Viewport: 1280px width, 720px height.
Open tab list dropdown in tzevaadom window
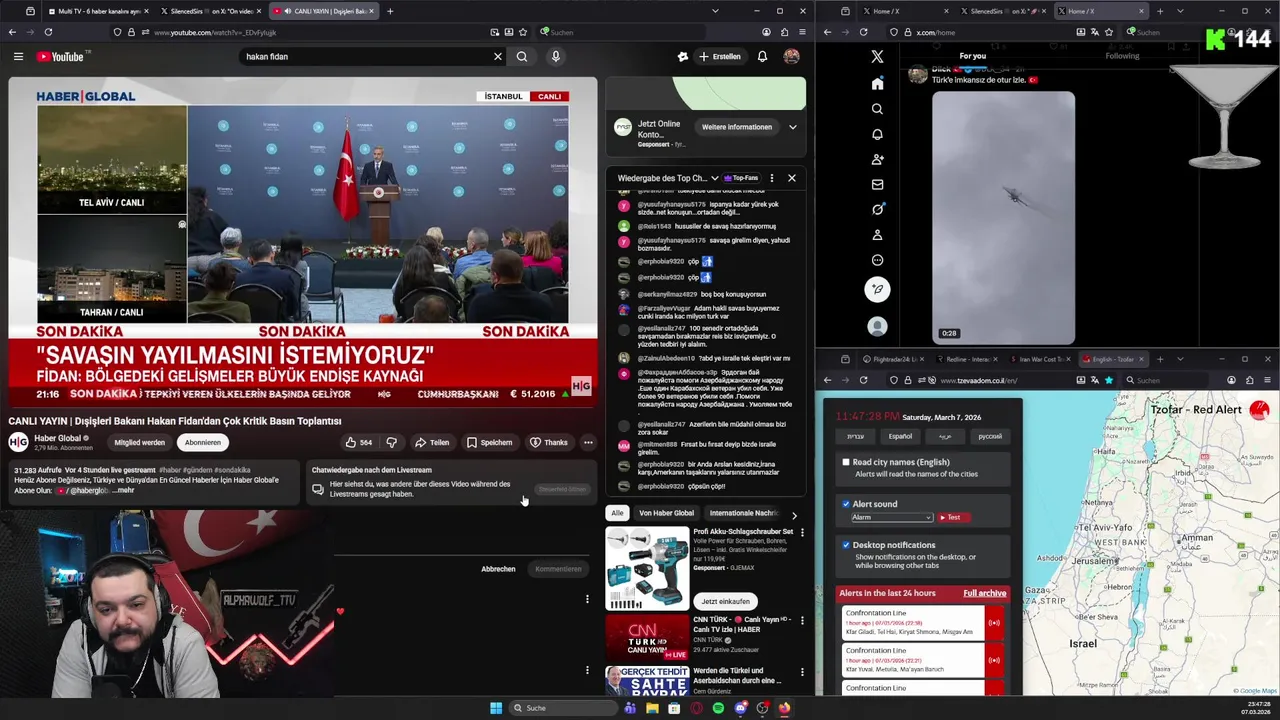pyautogui.click(x=1180, y=359)
